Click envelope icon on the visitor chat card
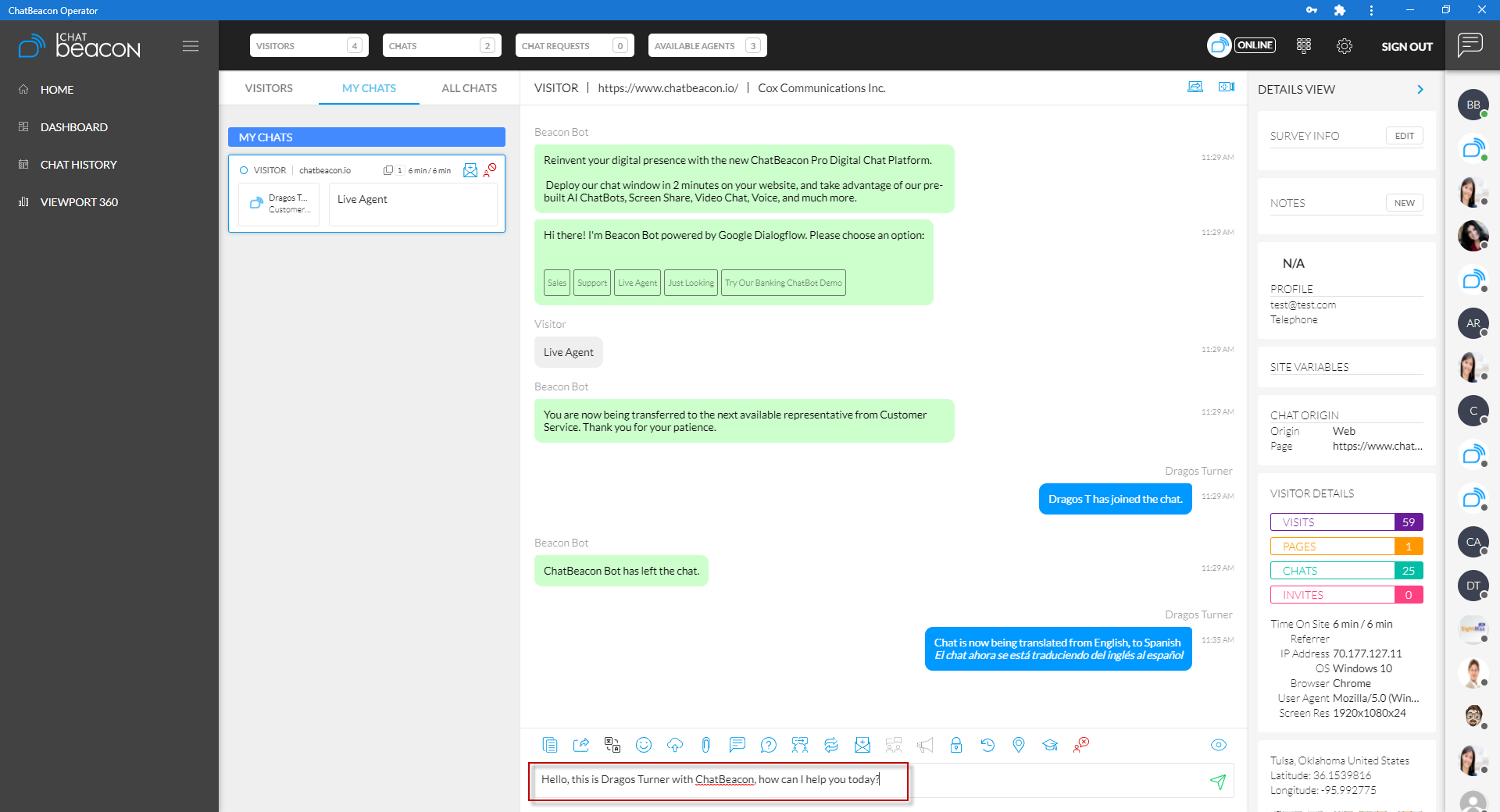1500x812 pixels. (x=470, y=170)
